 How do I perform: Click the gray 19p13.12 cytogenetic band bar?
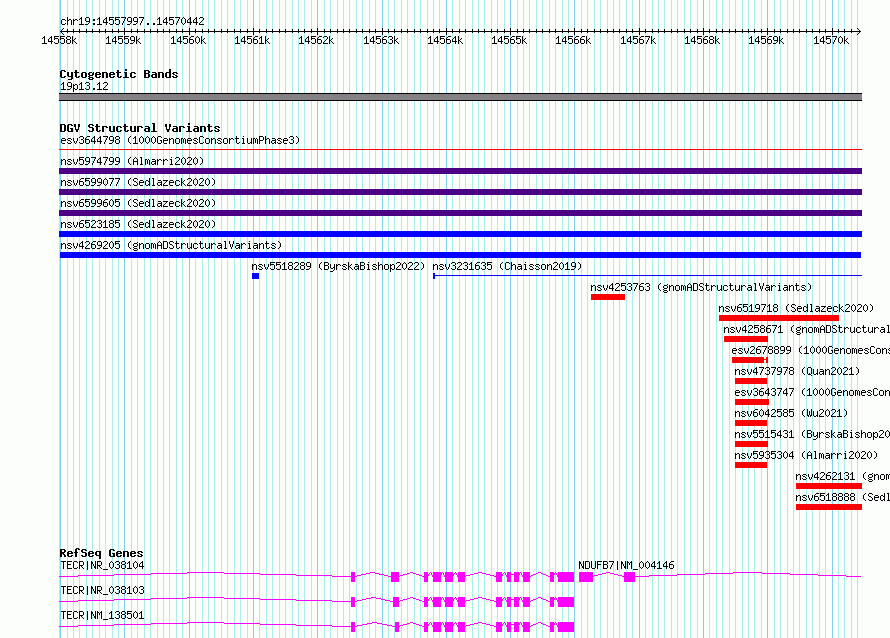[460, 97]
